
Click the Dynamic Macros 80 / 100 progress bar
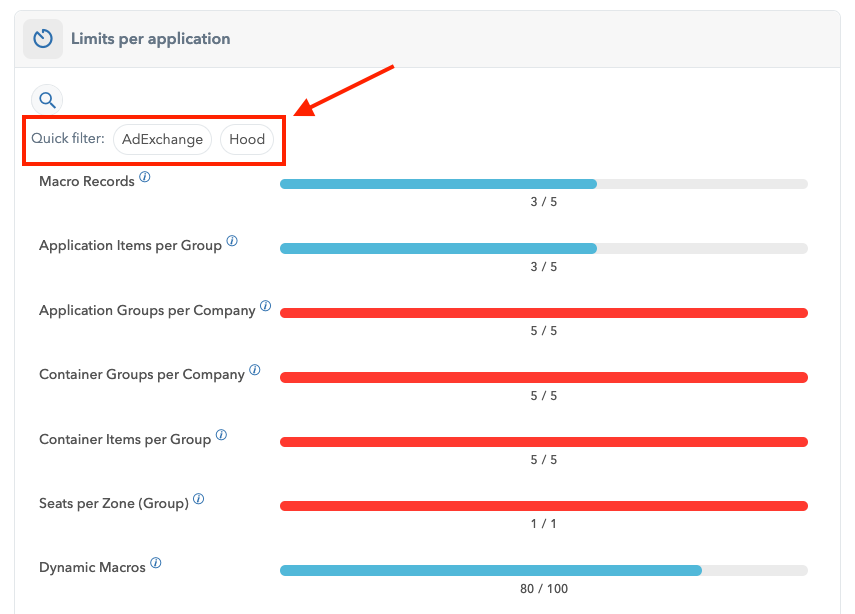coord(543,570)
